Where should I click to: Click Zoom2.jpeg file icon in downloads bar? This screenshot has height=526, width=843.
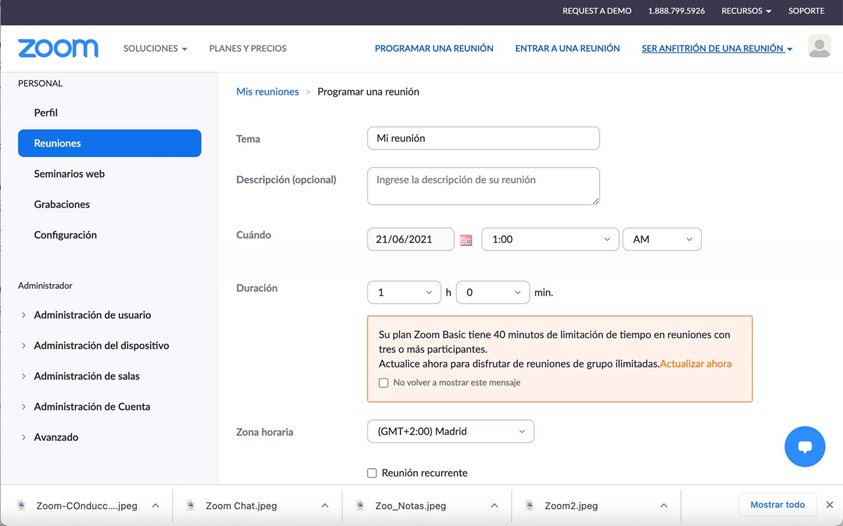pos(530,505)
